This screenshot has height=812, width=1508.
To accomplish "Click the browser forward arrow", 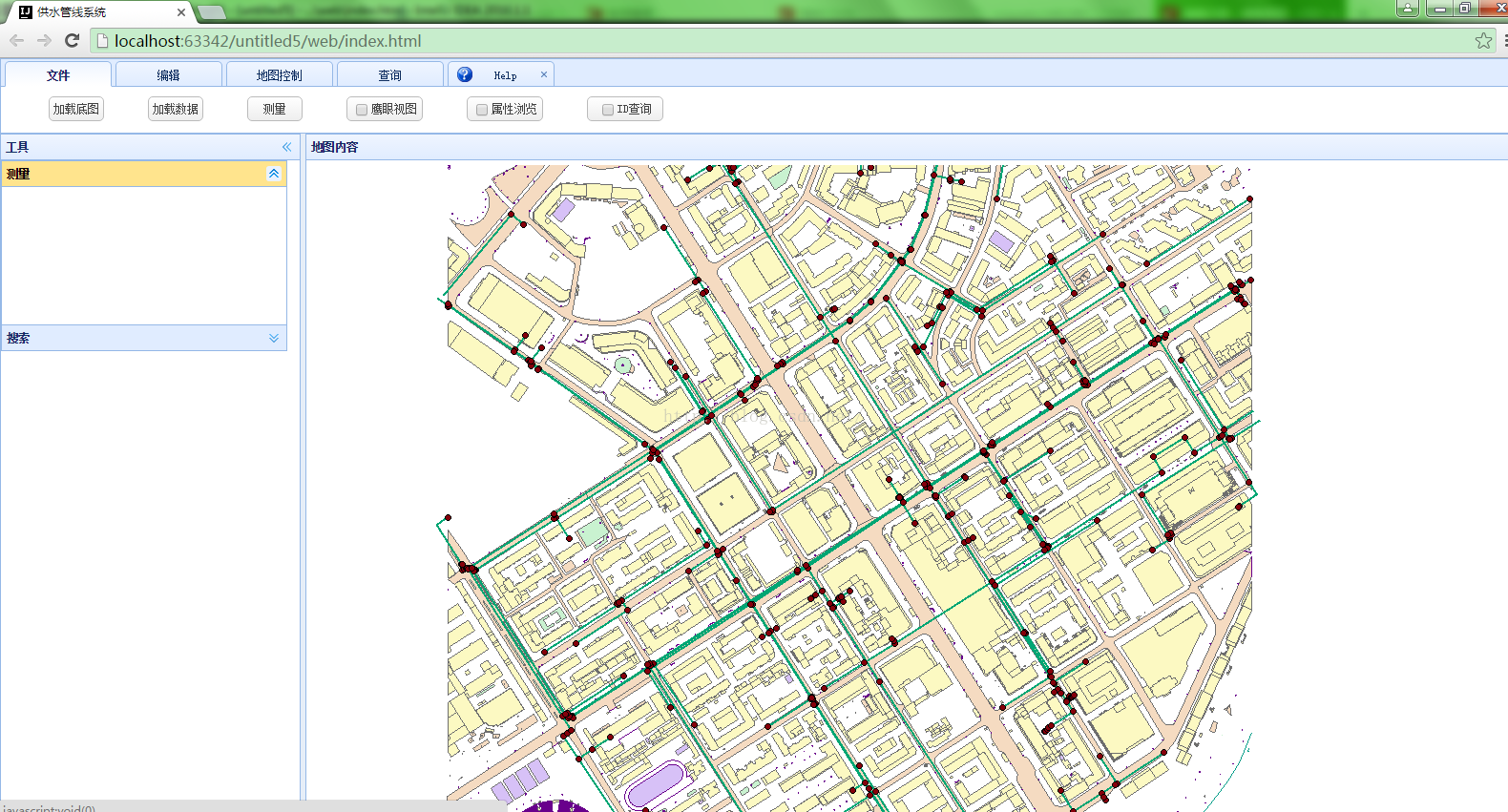I will point(44,41).
